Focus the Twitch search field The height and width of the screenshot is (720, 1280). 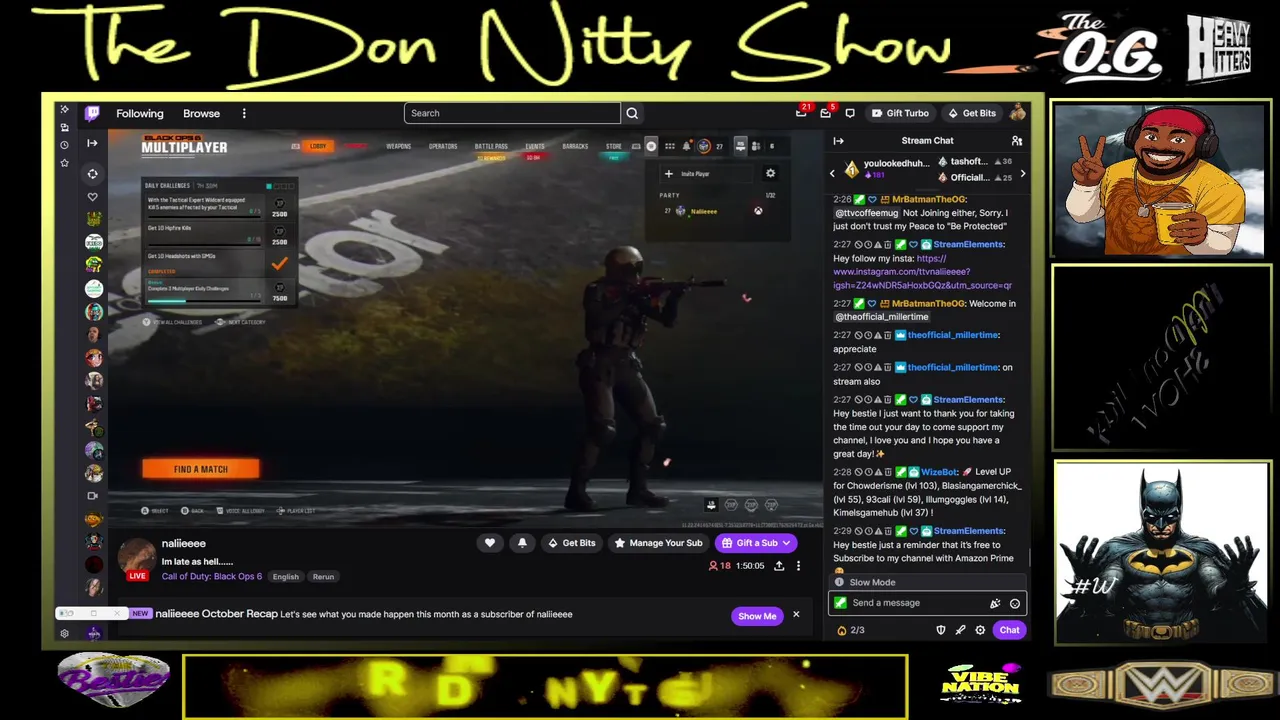coord(512,113)
